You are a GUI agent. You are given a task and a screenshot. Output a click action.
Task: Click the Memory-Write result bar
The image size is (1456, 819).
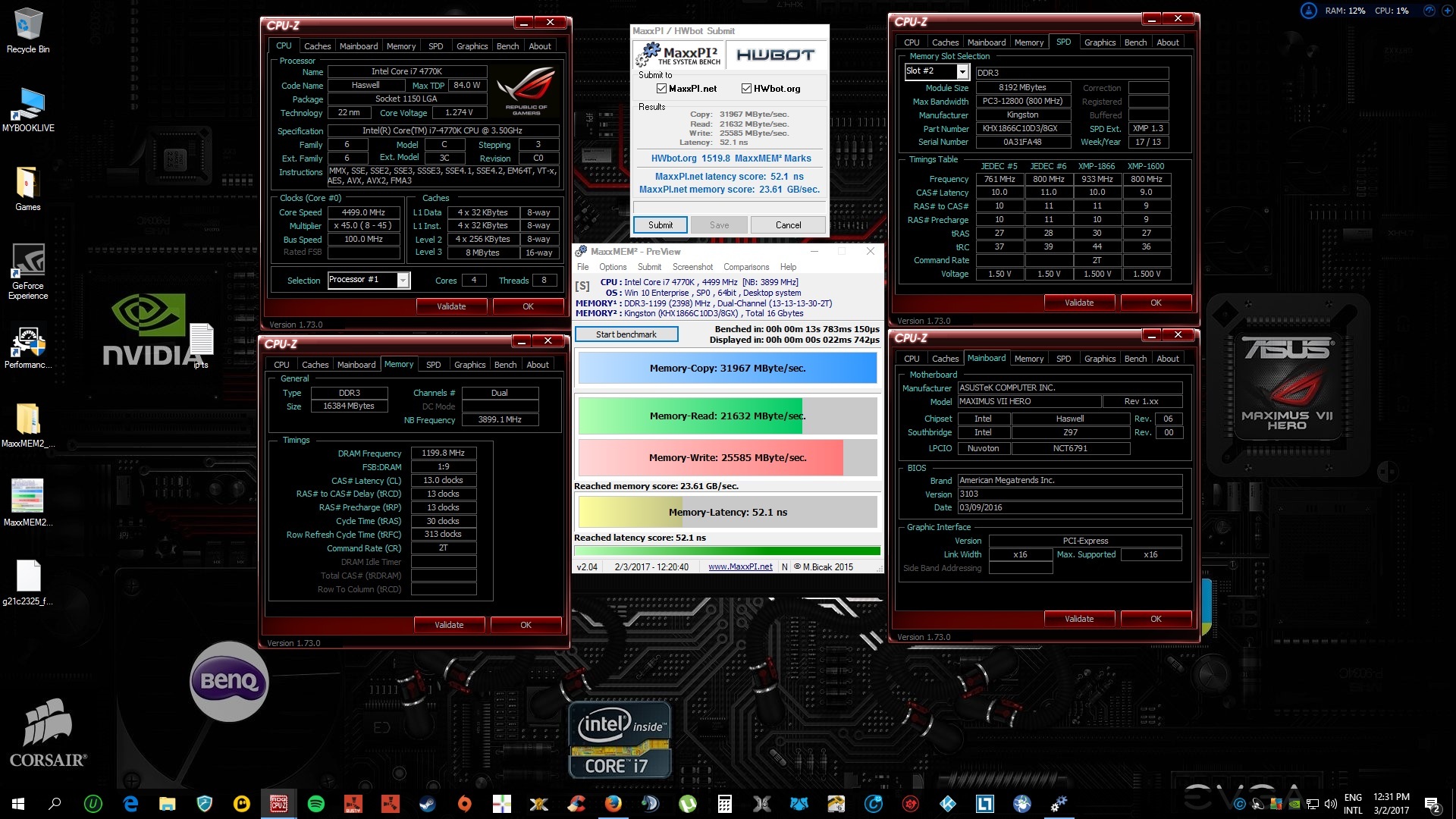(727, 458)
